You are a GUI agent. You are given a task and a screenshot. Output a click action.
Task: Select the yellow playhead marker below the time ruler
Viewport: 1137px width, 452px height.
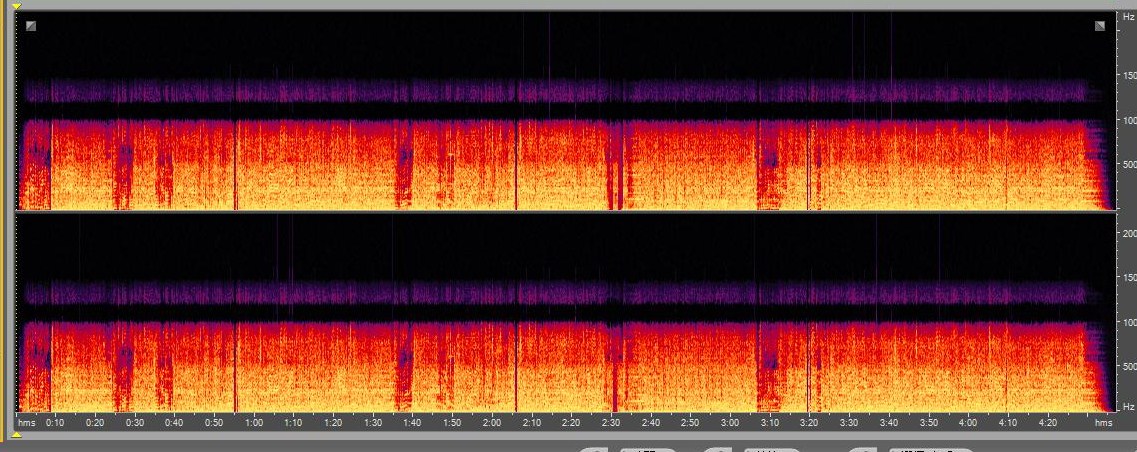pos(16,435)
